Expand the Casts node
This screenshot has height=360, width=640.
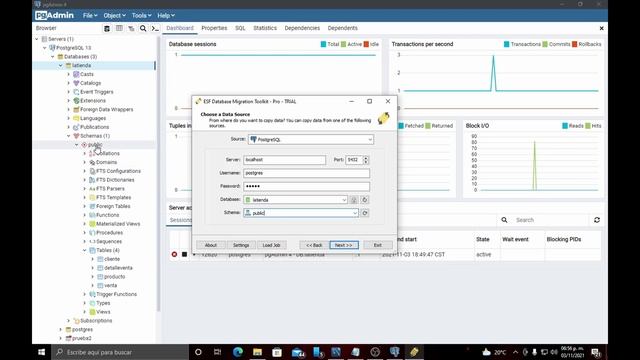69,74
